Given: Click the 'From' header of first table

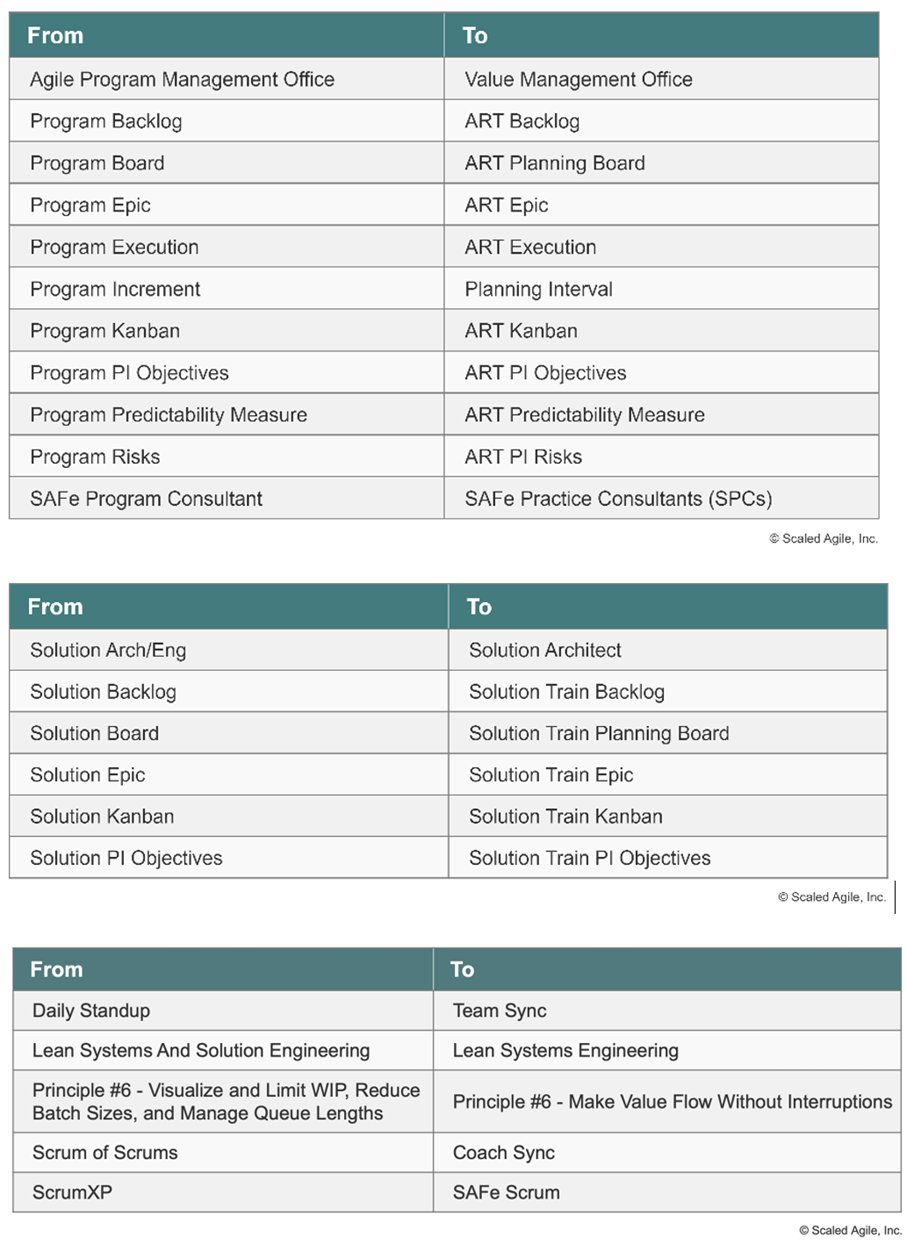Looking at the screenshot, I should 227,35.
